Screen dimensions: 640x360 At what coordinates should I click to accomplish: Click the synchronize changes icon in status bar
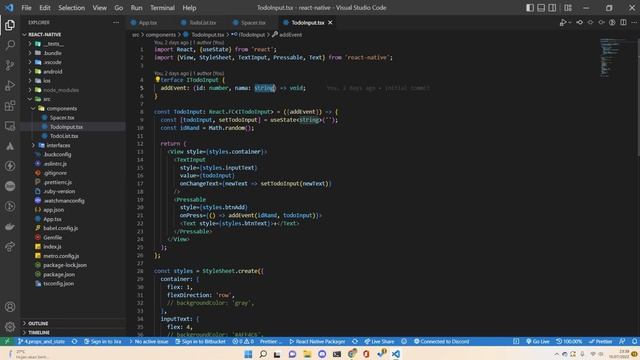coord(74,341)
